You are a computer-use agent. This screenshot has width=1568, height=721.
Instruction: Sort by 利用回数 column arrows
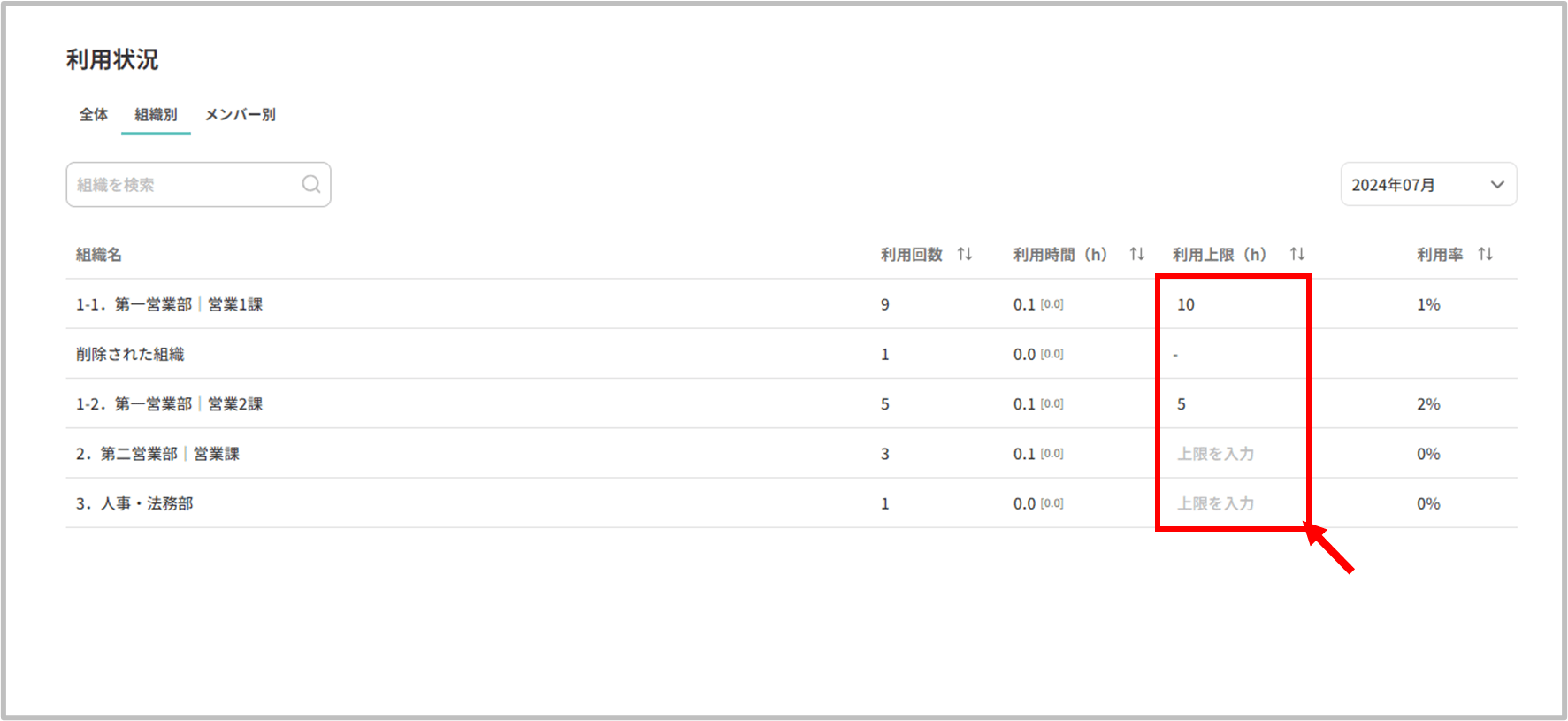[965, 255]
